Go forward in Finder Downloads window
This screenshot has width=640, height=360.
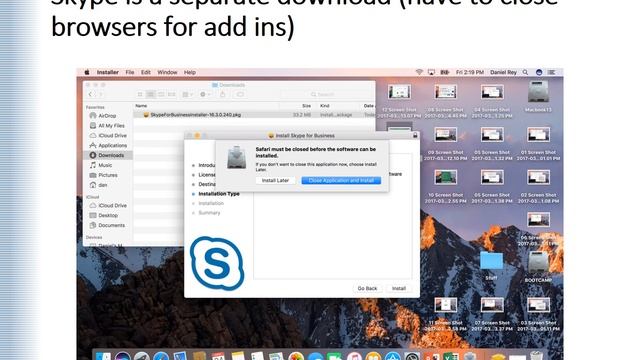tap(100, 94)
